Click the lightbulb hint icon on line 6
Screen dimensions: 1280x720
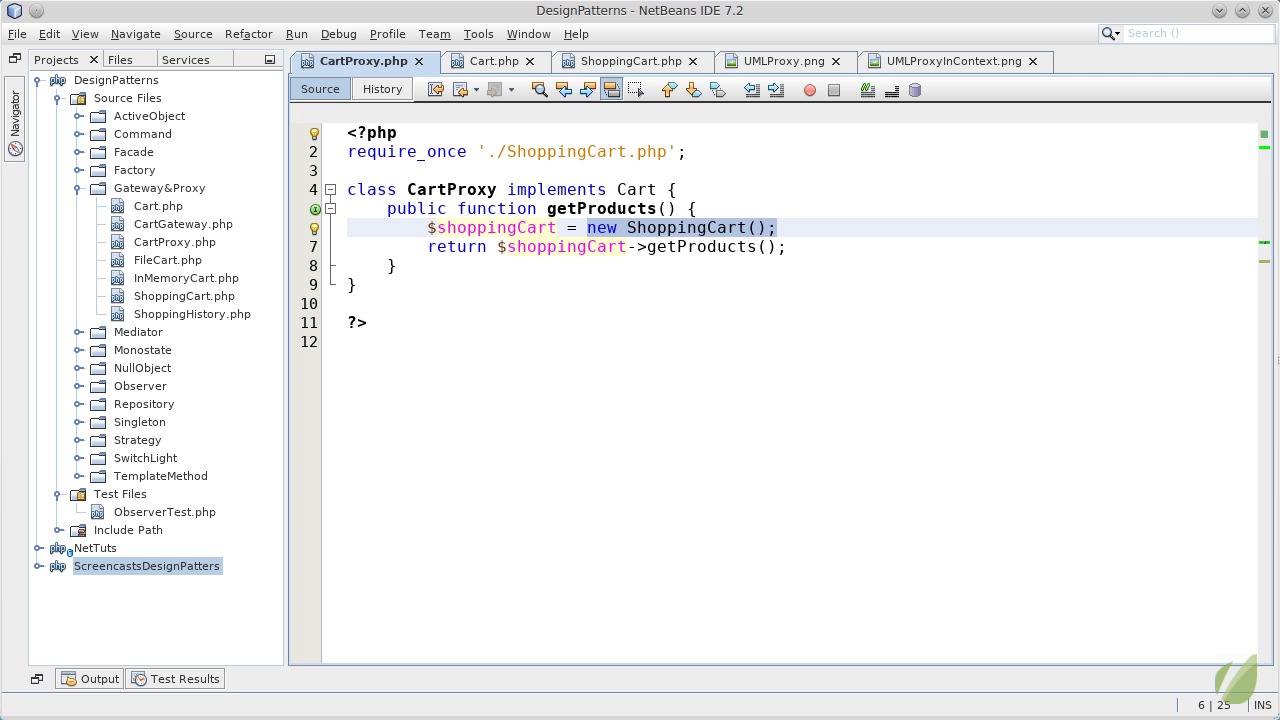[x=314, y=228]
